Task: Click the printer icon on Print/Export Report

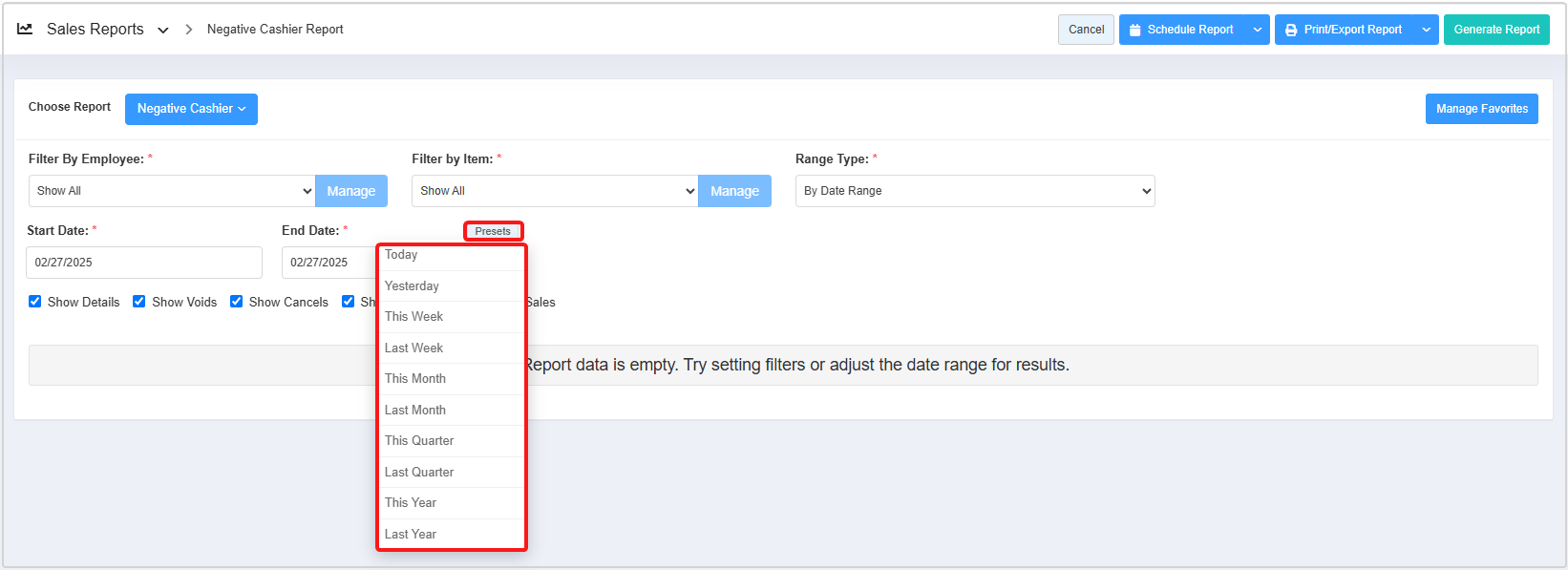Action: coord(1291,31)
